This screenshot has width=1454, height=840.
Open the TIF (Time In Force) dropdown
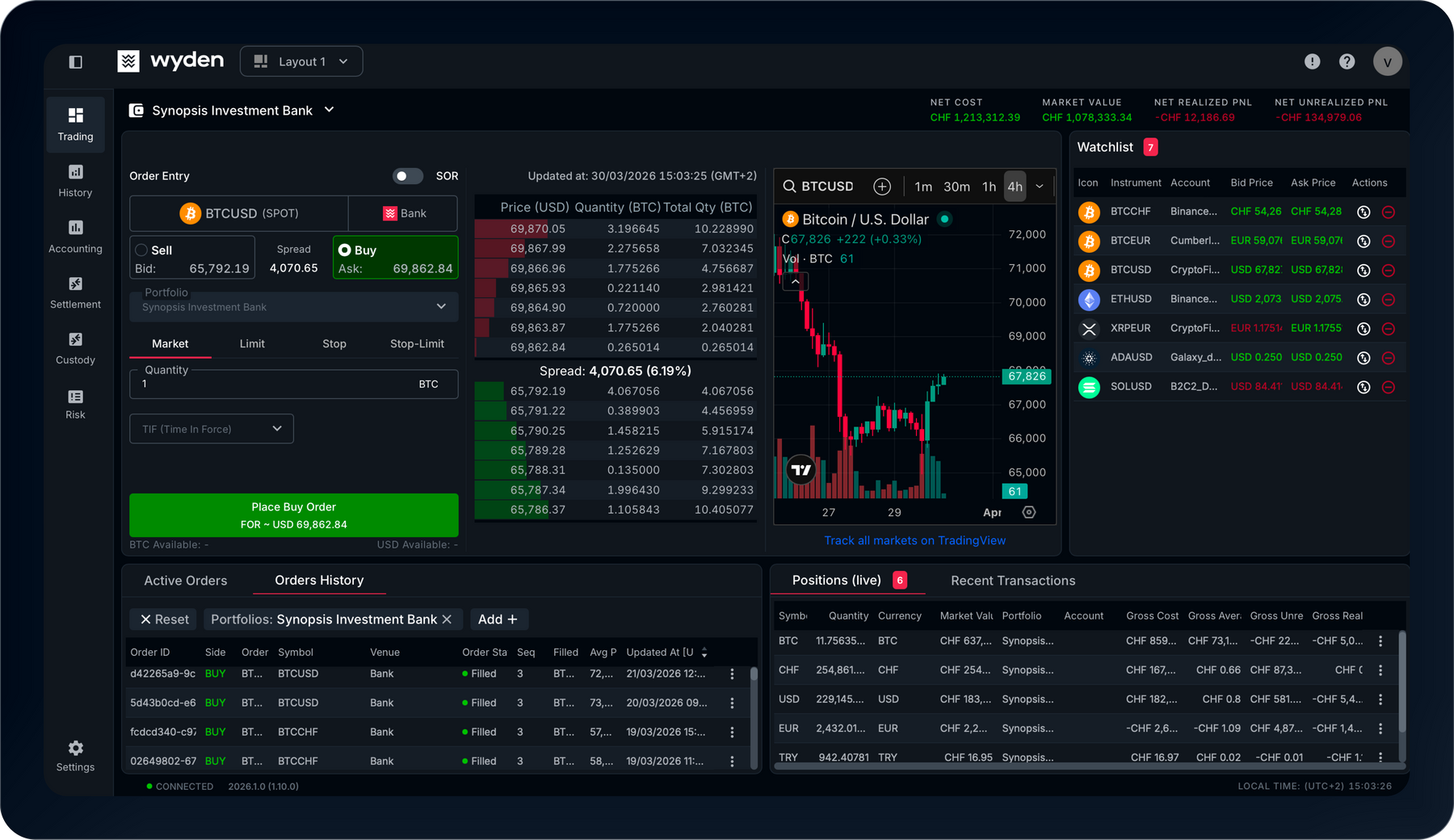point(212,429)
